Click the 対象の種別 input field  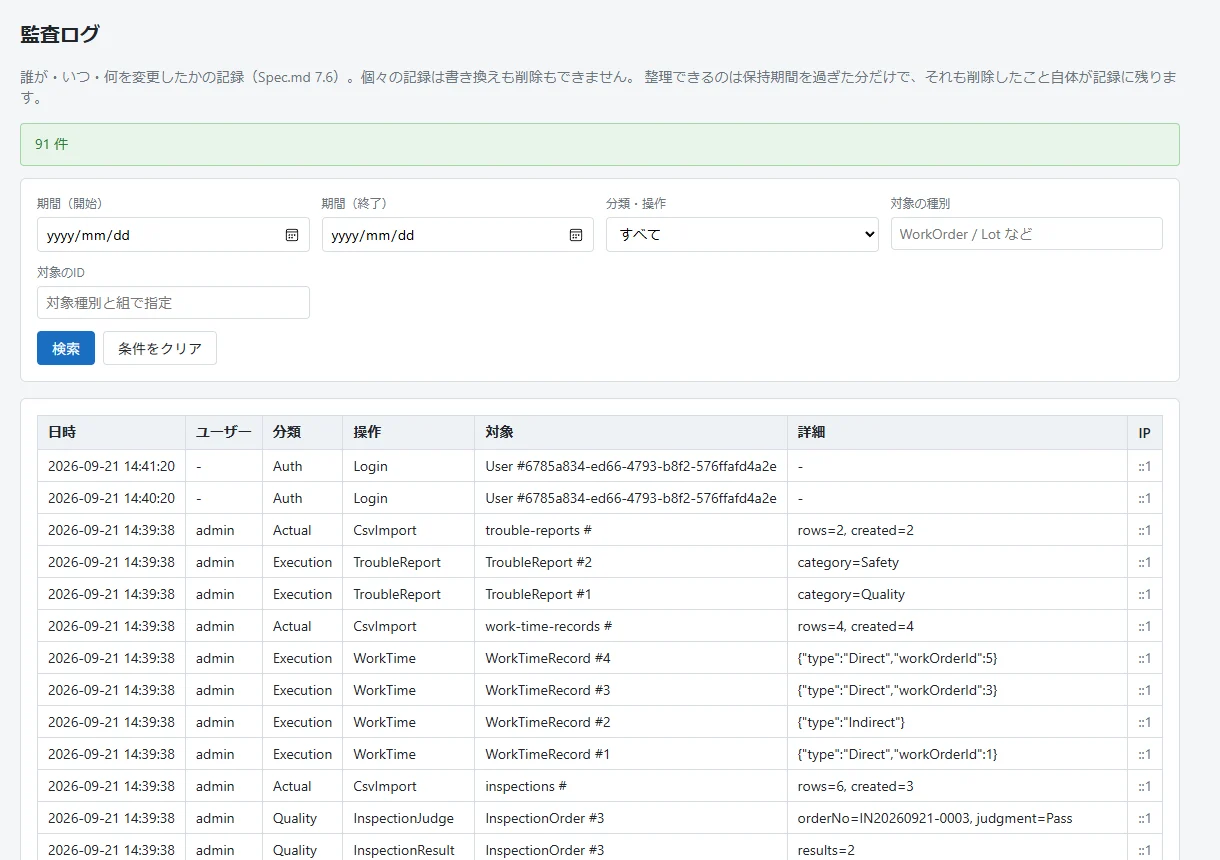click(x=1027, y=234)
